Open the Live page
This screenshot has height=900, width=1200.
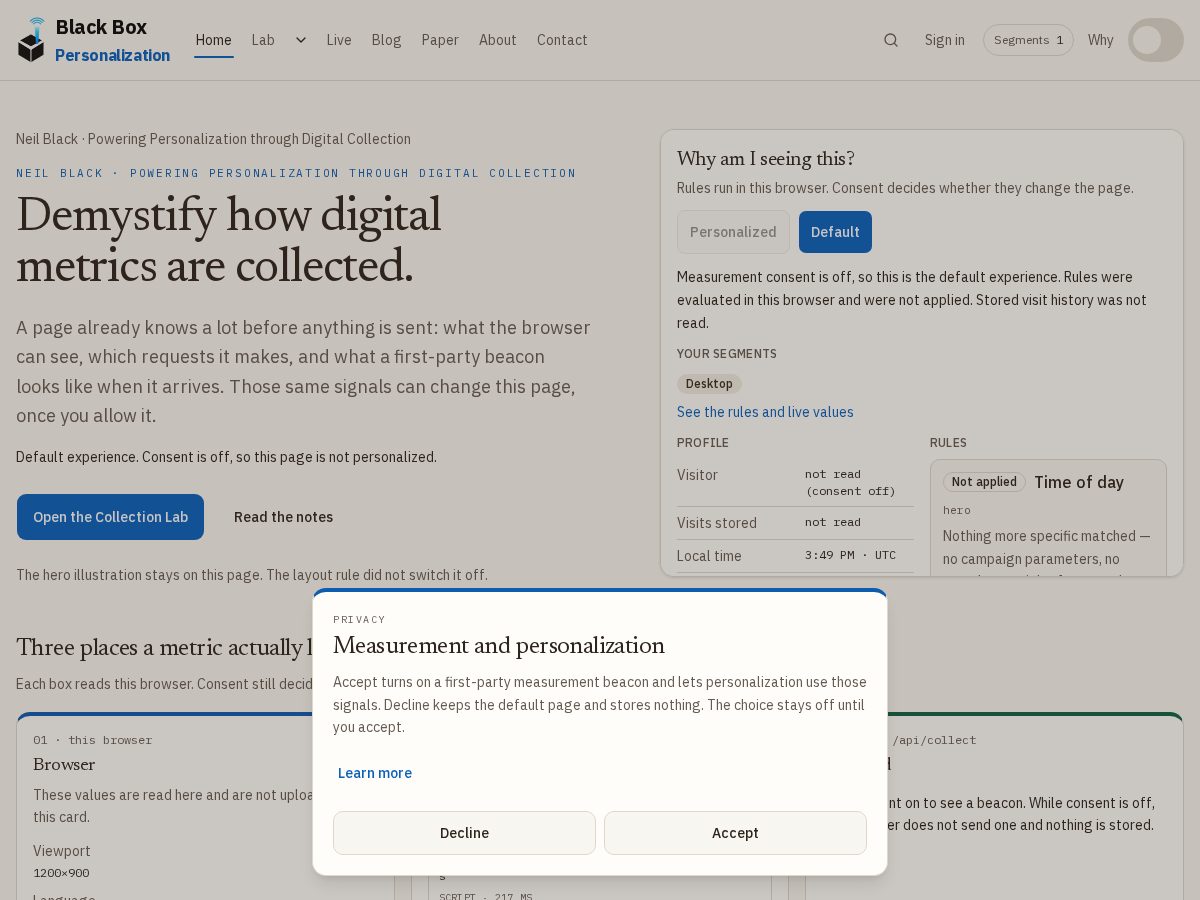339,40
